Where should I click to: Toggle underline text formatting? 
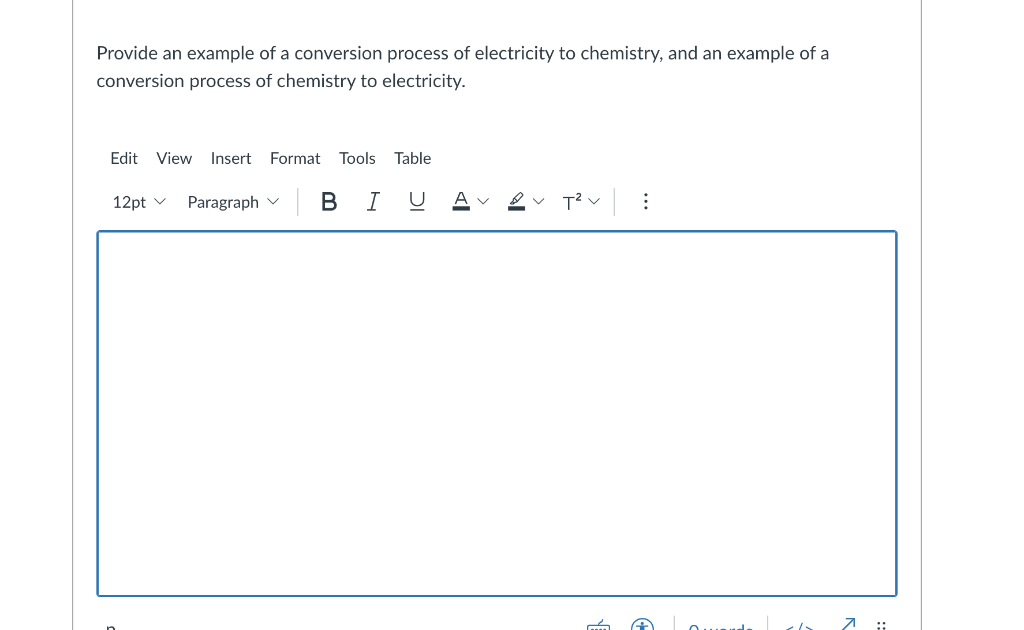[416, 201]
